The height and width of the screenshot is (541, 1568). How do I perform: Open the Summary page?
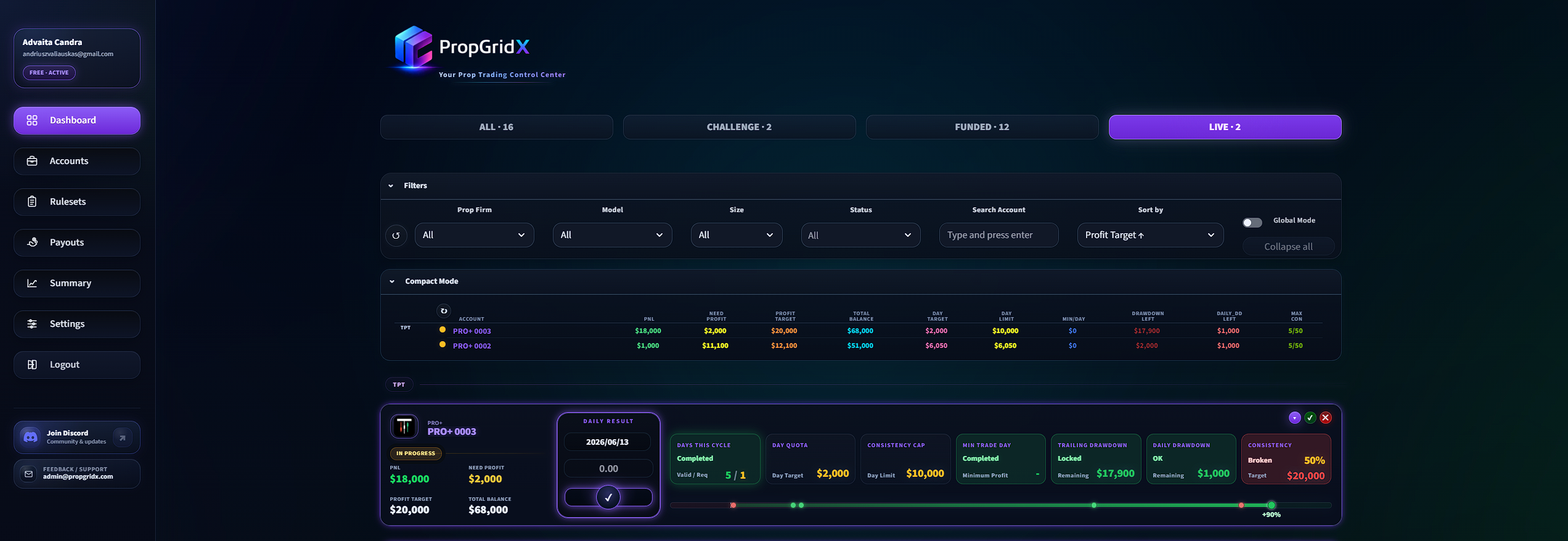(77, 283)
